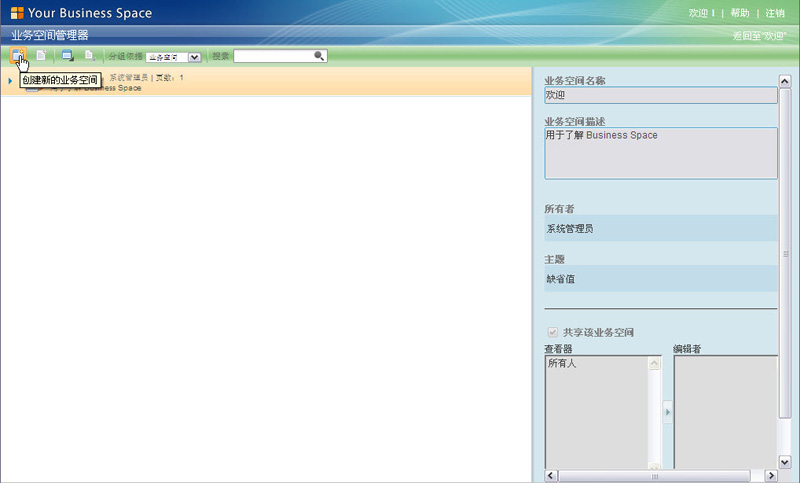Expand the 欢迎 business space row triangle

click(10, 81)
